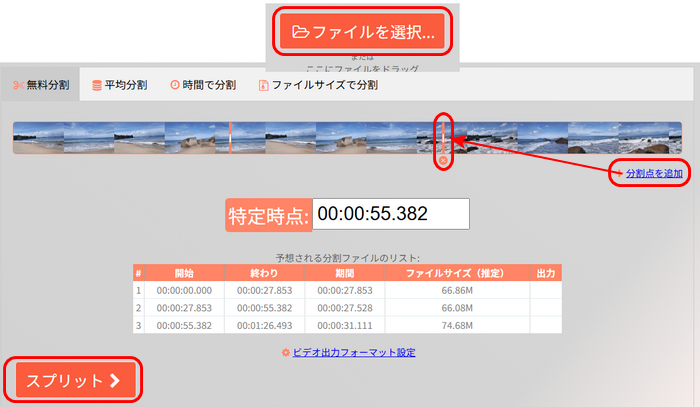The image size is (700, 407).
Task: Click the スプリット button
Action: tap(75, 380)
